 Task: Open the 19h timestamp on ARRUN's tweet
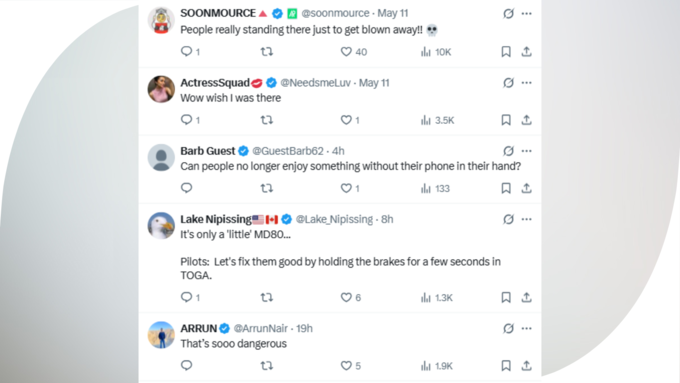coord(304,328)
